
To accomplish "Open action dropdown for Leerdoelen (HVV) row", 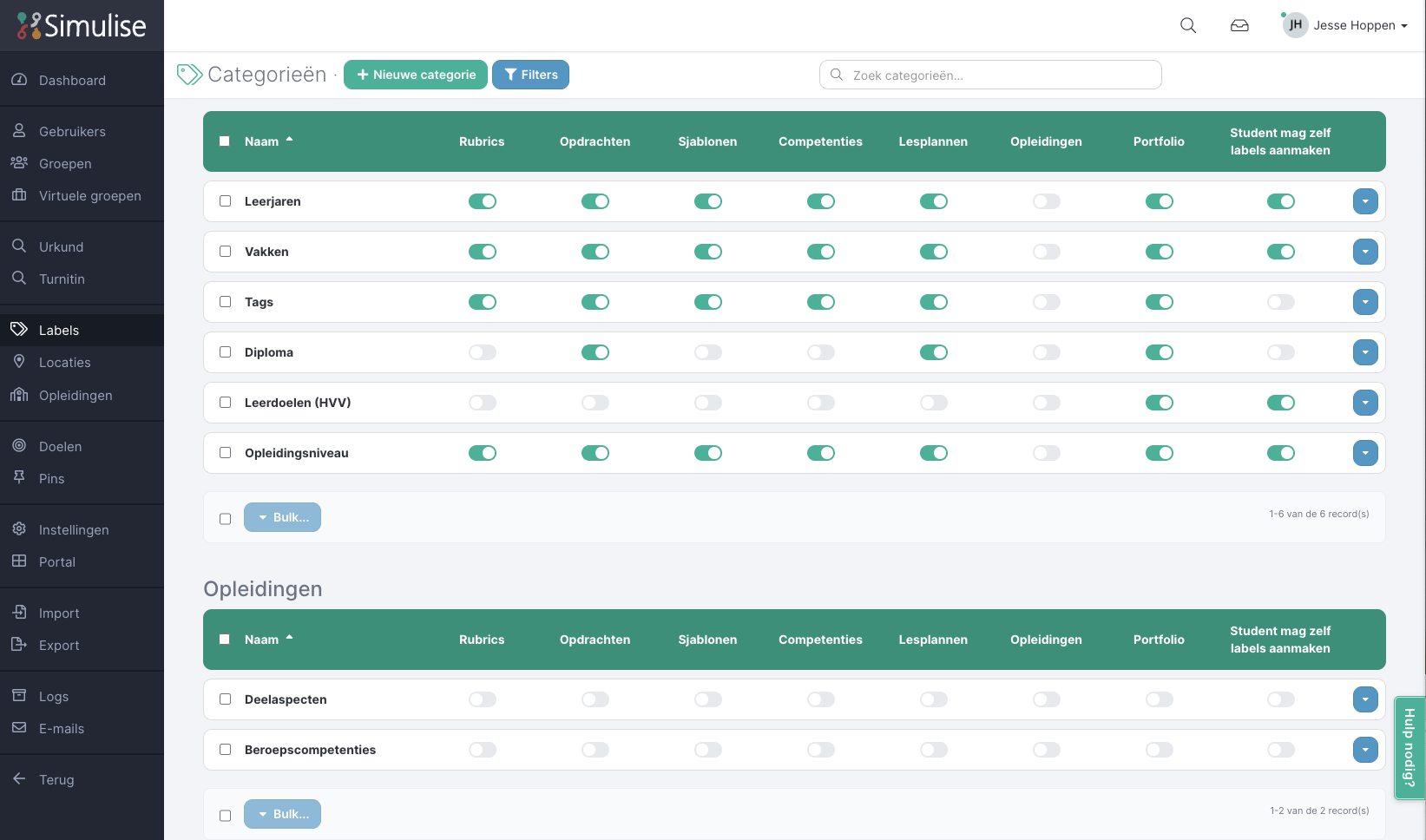I will (1365, 403).
